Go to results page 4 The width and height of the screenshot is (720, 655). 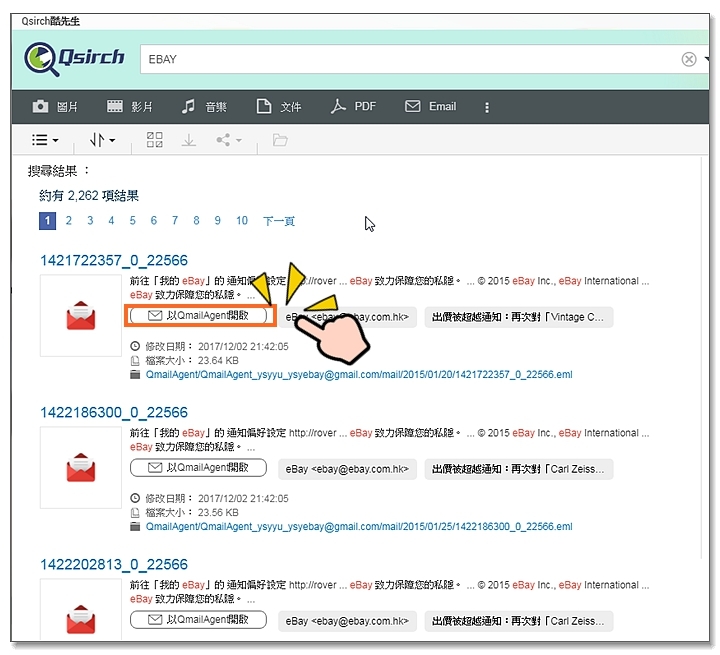(111, 220)
